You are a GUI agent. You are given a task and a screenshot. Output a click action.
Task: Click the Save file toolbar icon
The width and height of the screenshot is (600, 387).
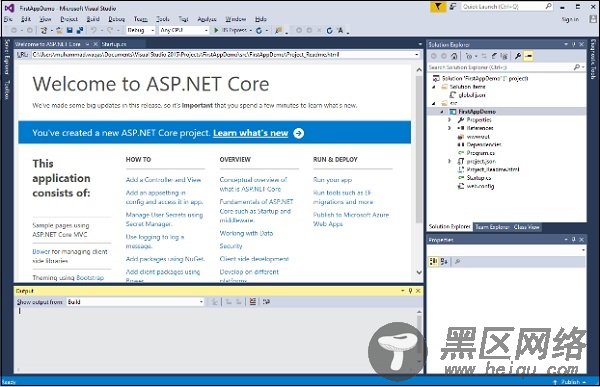click(70, 30)
